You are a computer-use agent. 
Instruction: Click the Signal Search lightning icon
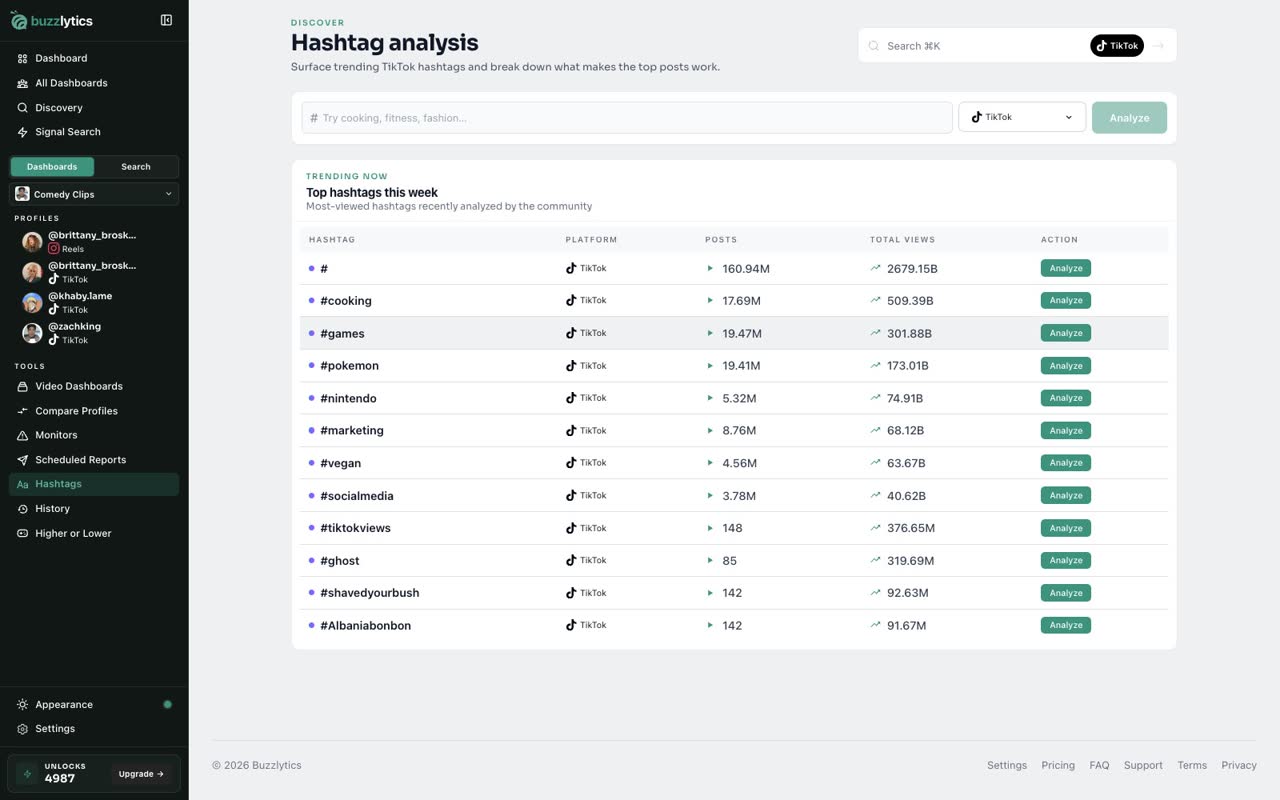click(x=22, y=132)
